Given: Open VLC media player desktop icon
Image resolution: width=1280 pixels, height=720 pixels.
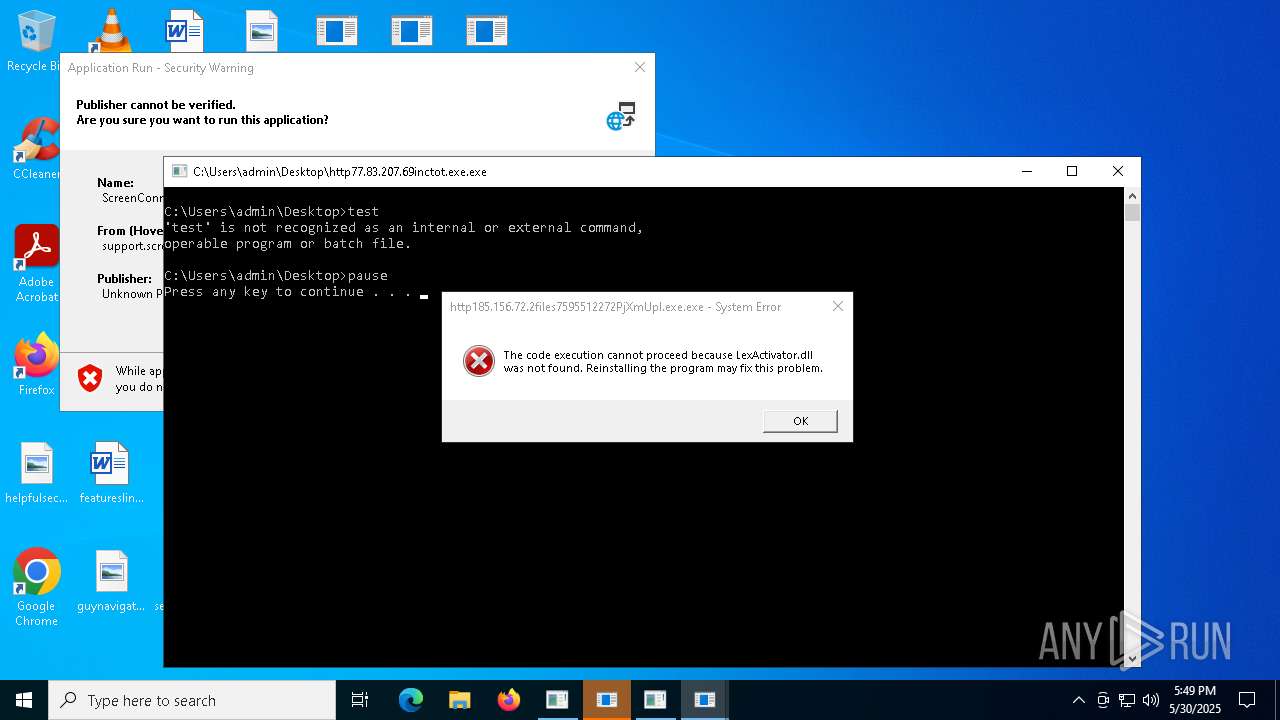Looking at the screenshot, I should point(111,30).
